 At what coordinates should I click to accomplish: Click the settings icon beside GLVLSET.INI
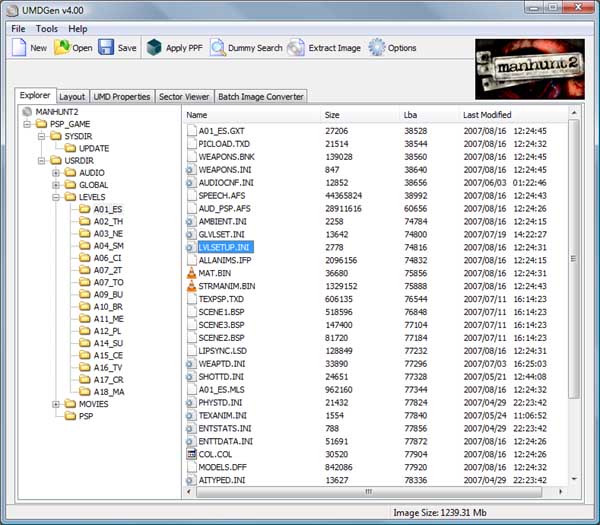coord(191,234)
